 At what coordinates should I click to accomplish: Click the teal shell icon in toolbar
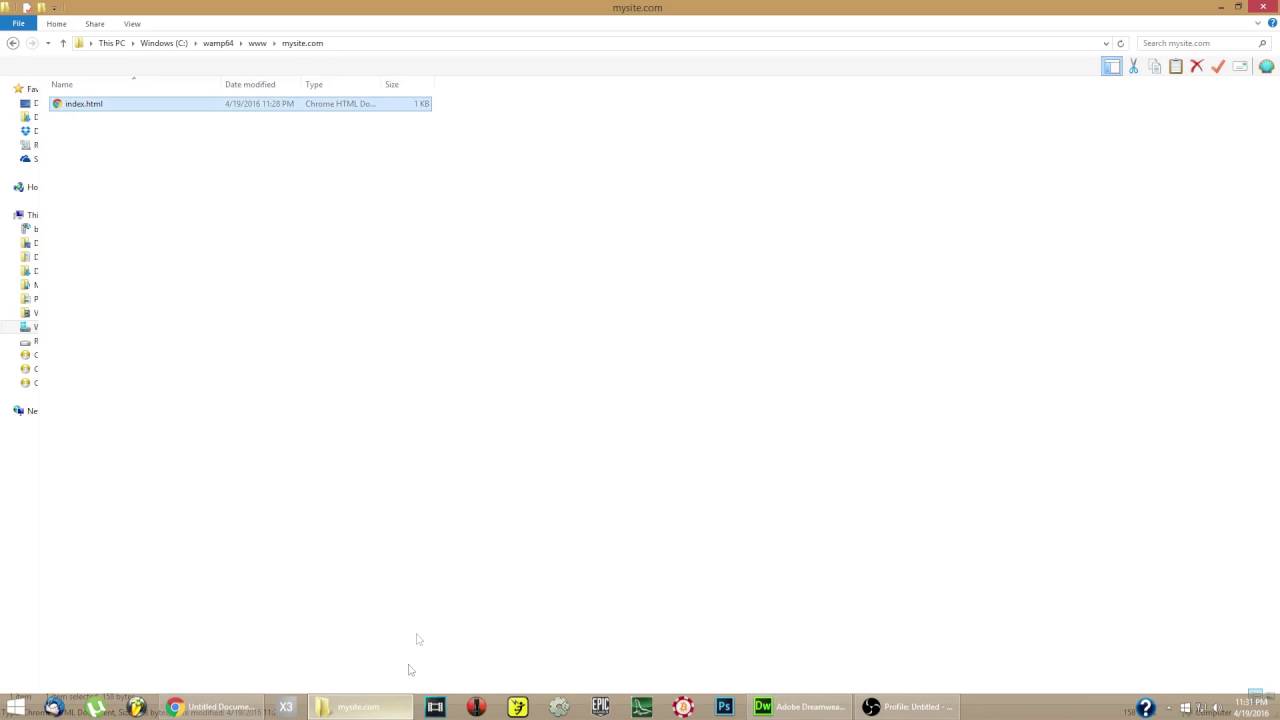pyautogui.click(x=1266, y=66)
